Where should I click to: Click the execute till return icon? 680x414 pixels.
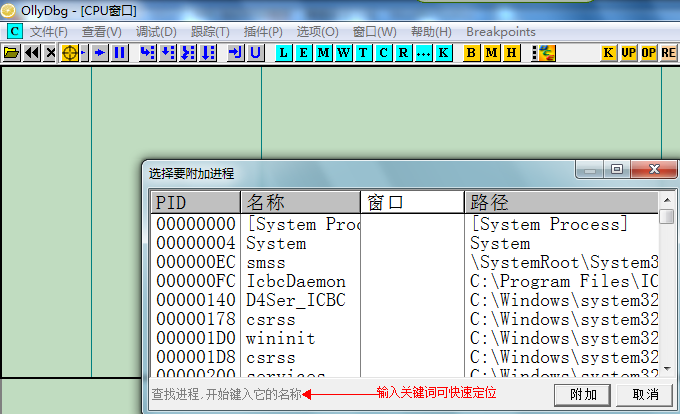[x=235, y=53]
